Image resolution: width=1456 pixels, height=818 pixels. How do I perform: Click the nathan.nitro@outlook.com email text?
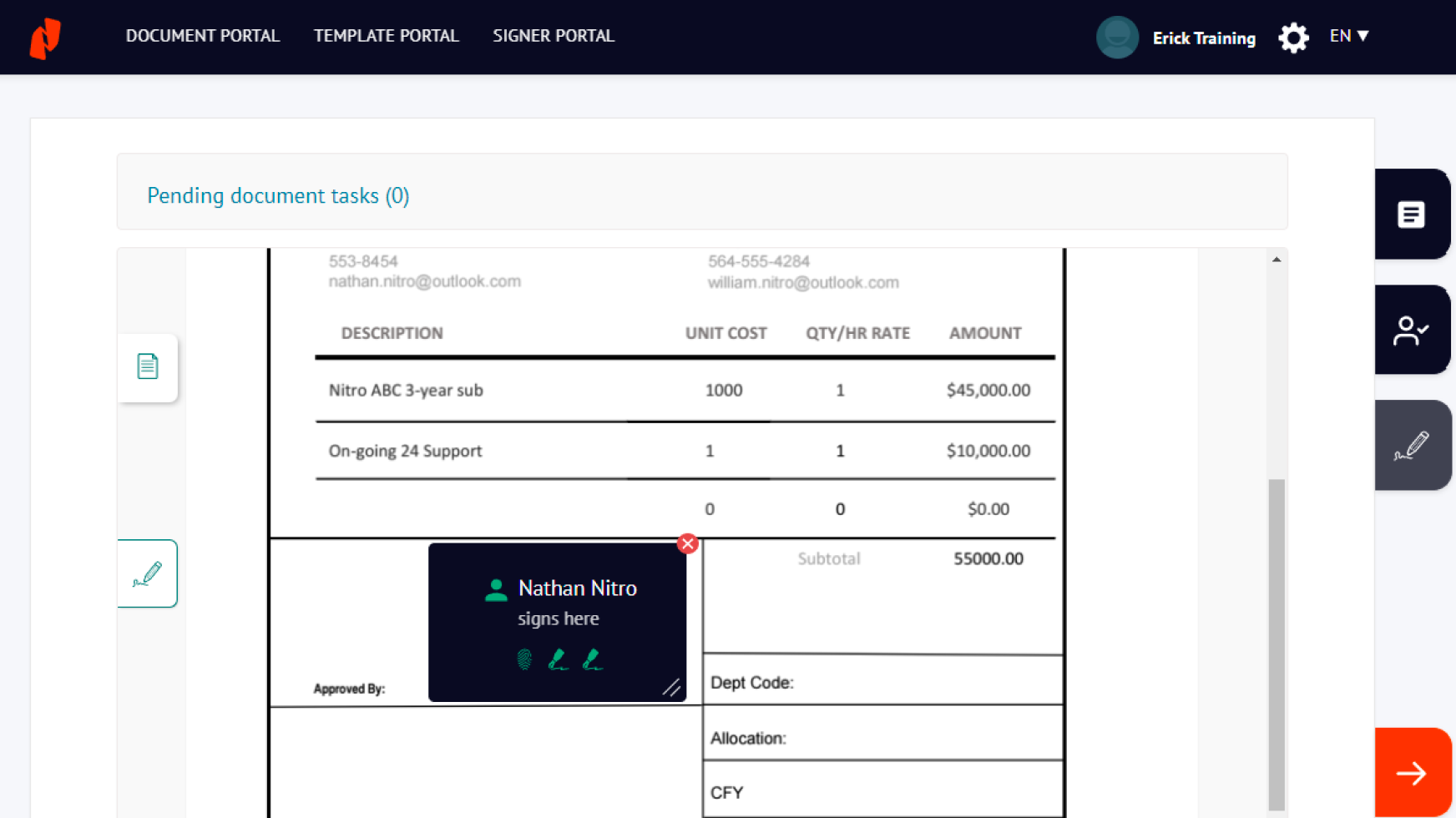click(425, 281)
